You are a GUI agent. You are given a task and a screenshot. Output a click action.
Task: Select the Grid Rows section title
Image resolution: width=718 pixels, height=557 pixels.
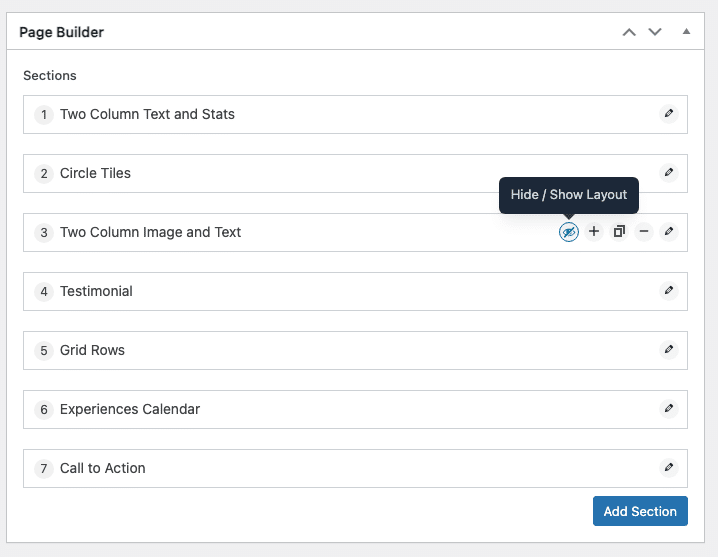(92, 350)
